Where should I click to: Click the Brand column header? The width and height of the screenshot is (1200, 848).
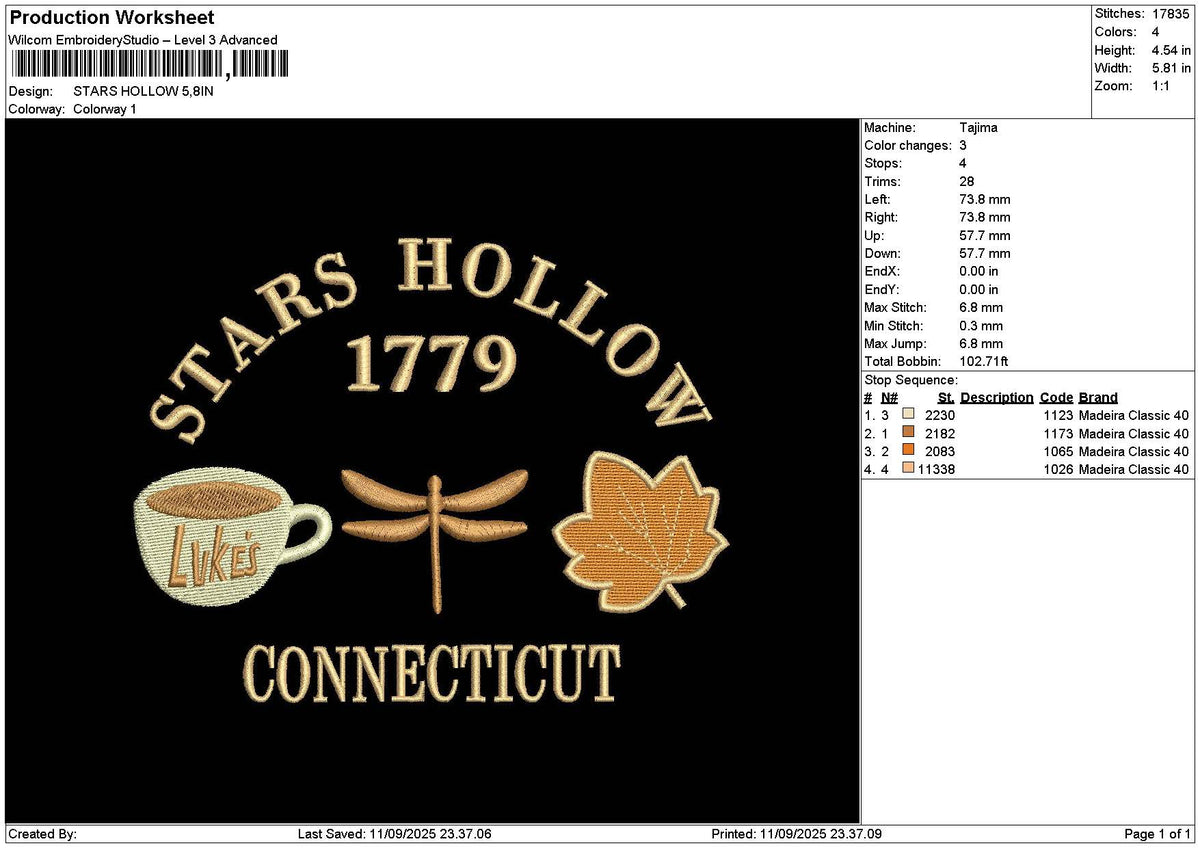1098,397
